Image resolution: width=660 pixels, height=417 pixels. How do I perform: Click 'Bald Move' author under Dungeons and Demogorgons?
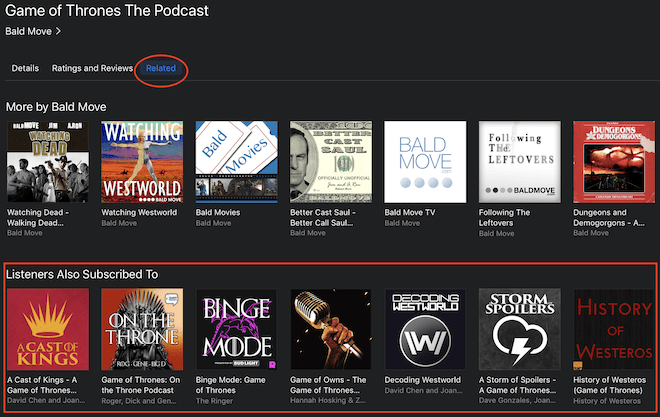(591, 233)
